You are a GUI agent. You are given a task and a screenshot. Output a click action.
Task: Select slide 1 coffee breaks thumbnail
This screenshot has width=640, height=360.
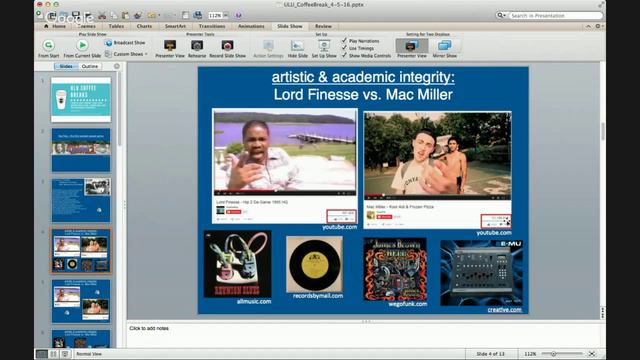pyautogui.click(x=81, y=100)
